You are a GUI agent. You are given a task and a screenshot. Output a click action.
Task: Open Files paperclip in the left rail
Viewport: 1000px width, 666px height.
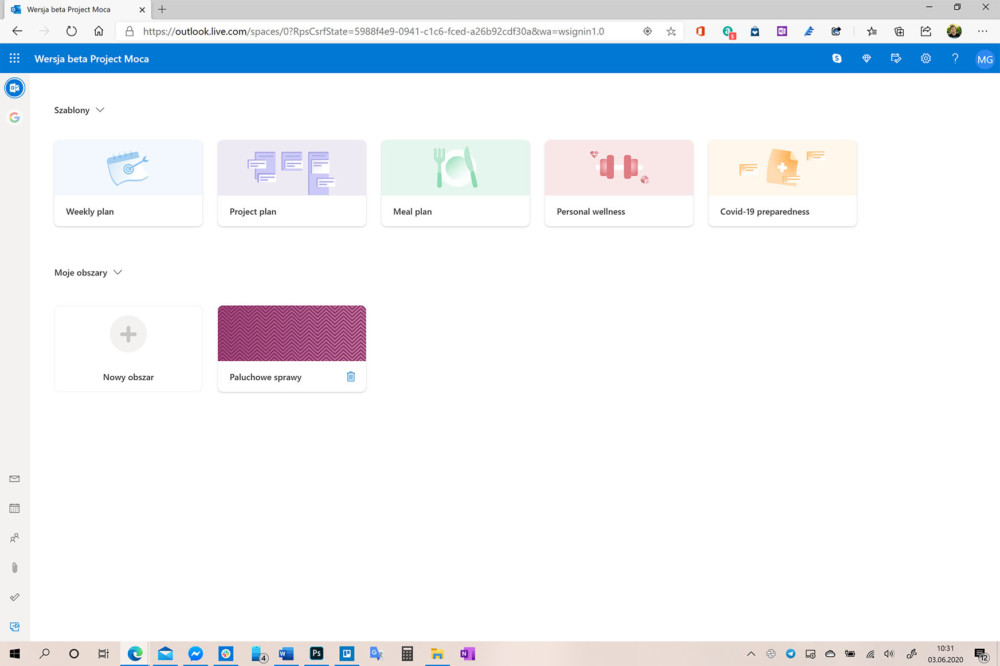(x=15, y=567)
